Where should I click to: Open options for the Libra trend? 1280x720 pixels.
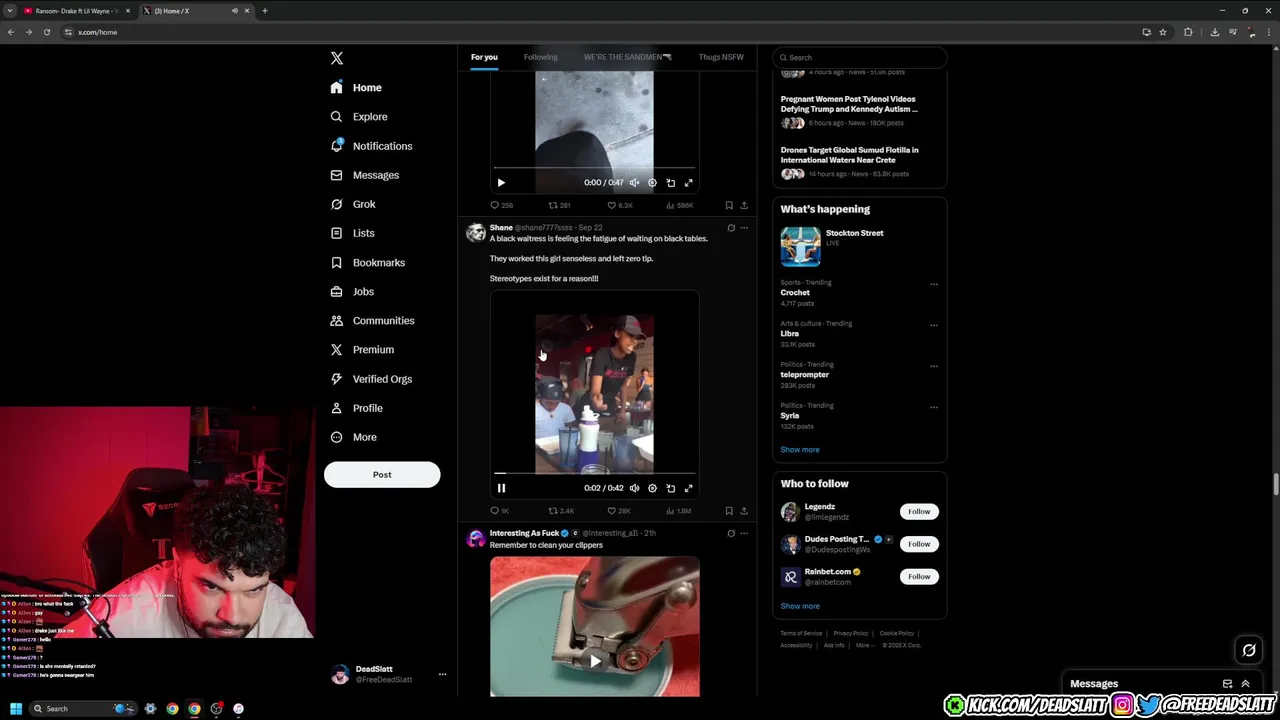[934, 325]
